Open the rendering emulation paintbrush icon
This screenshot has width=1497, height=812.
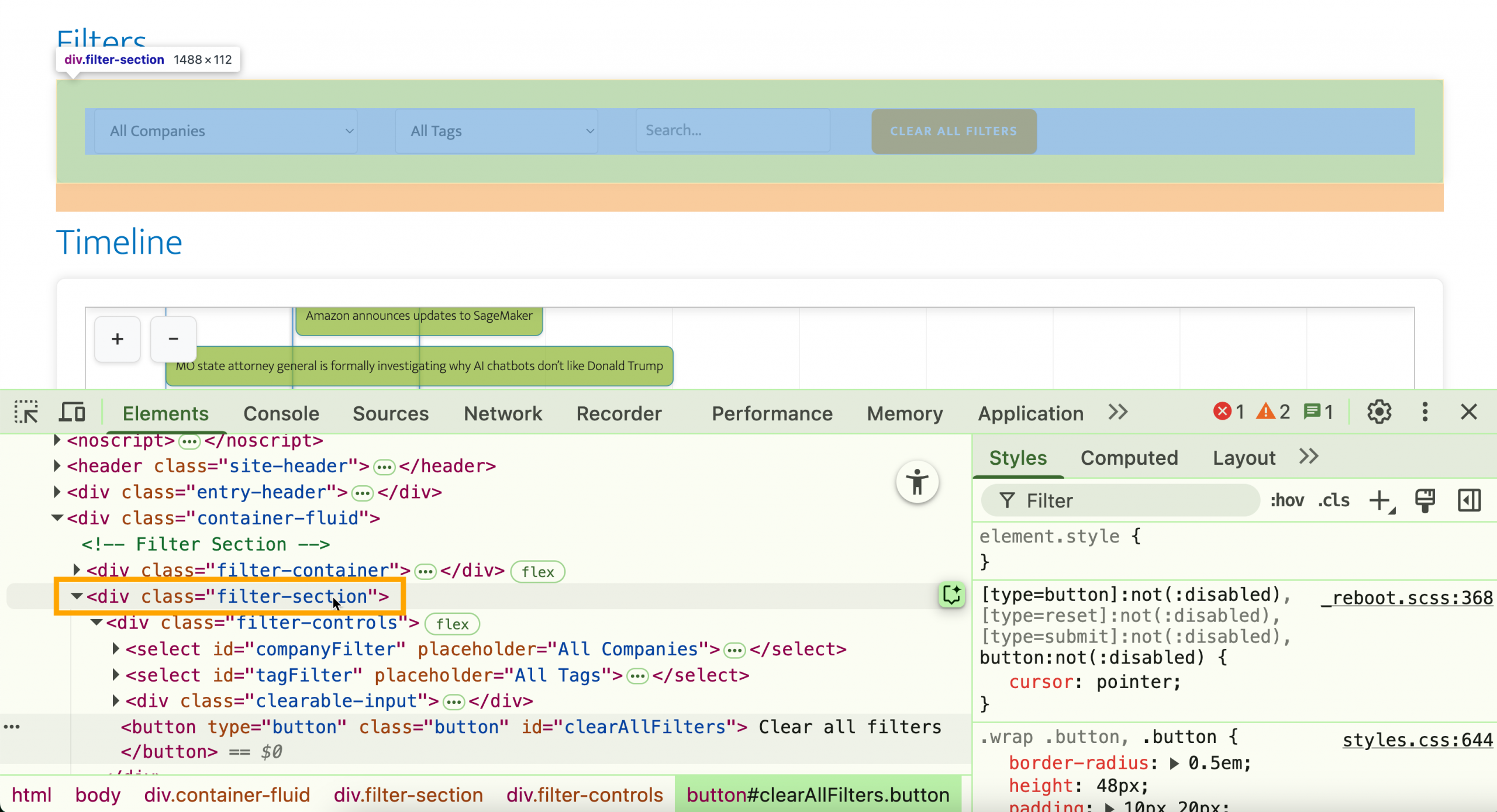click(x=1424, y=500)
